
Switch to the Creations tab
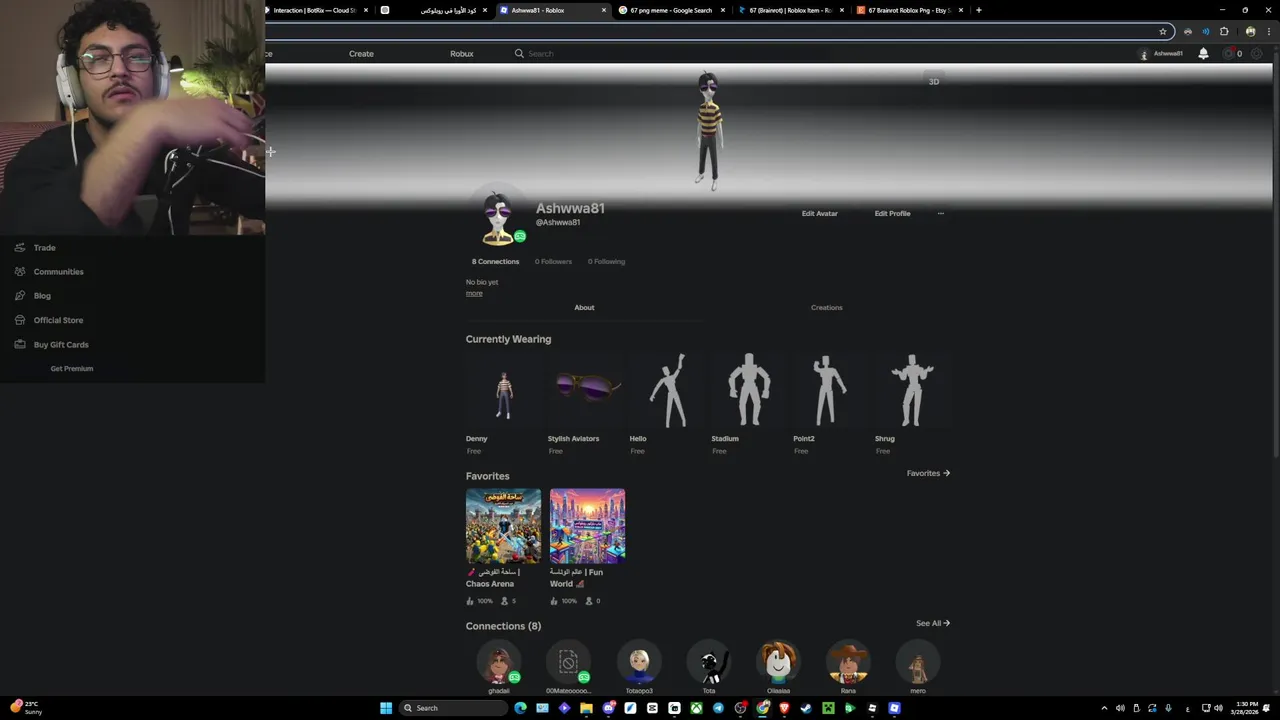coord(826,308)
